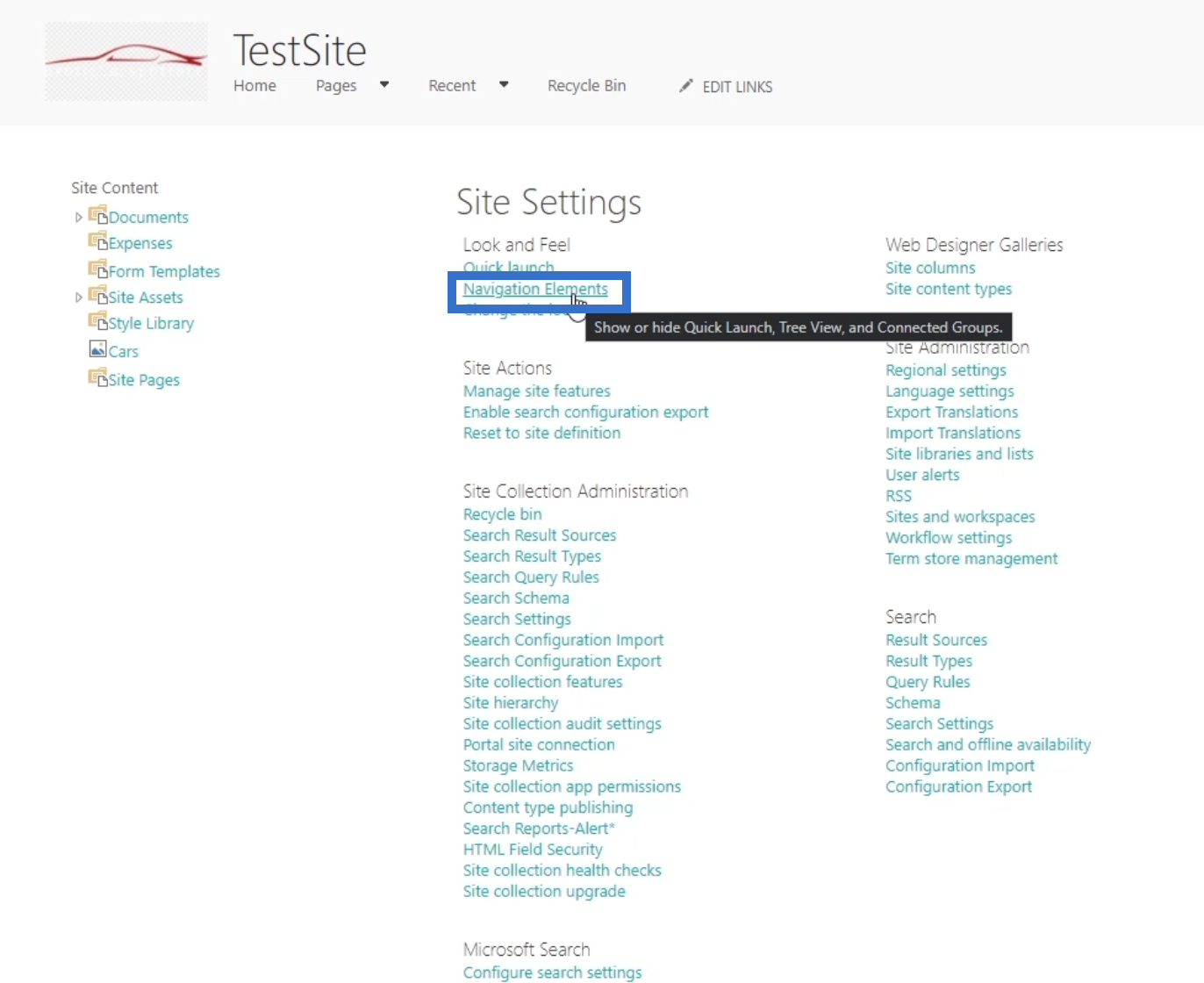Open Manage site features
This screenshot has height=983, width=1204.
pos(537,391)
